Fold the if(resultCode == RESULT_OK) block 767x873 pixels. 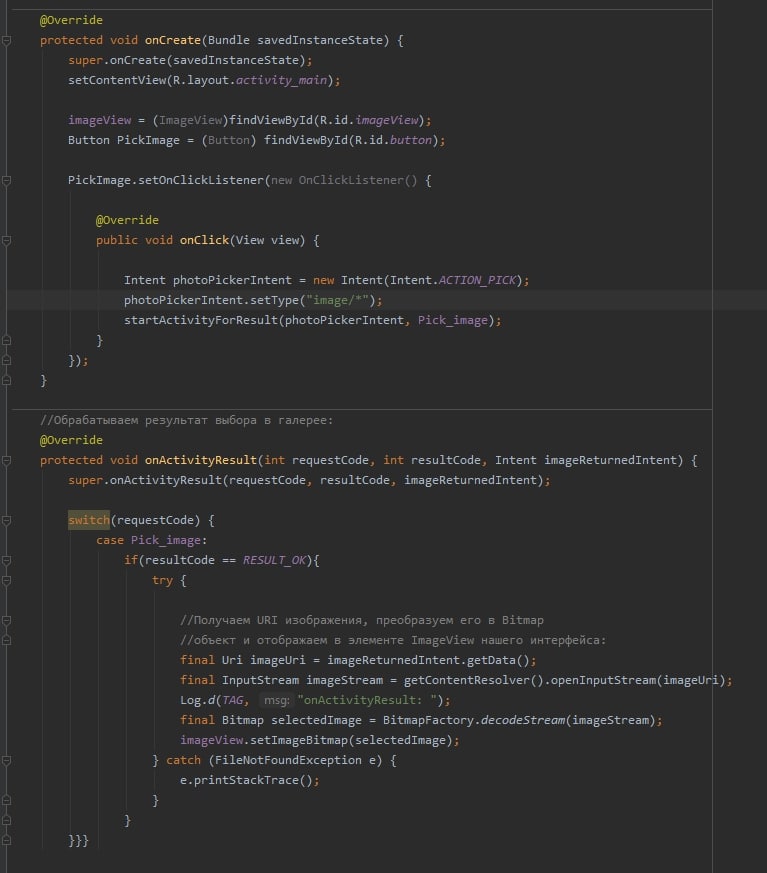pyautogui.click(x=7, y=561)
